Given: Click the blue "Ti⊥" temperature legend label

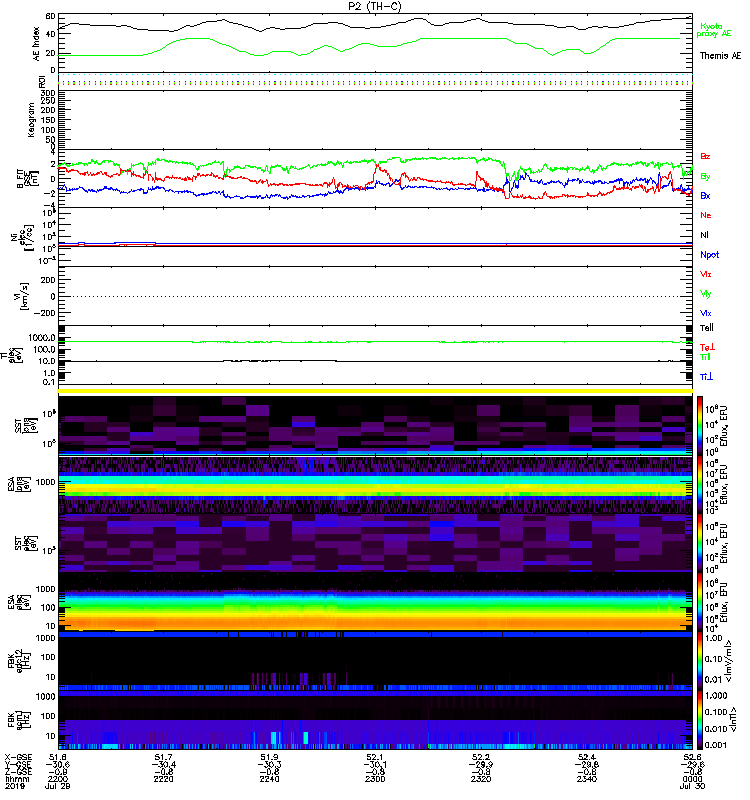Looking at the screenshot, I should tap(706, 377).
